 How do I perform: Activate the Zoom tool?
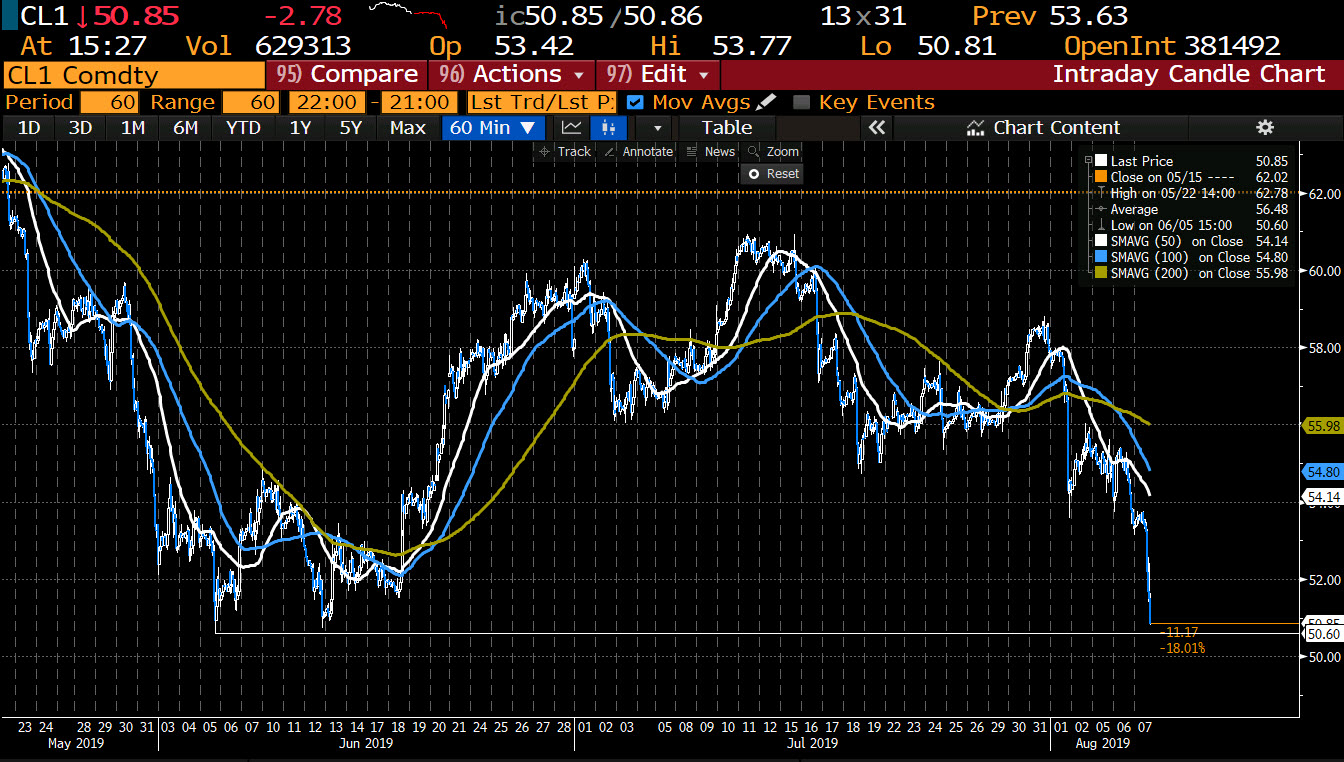coord(774,152)
